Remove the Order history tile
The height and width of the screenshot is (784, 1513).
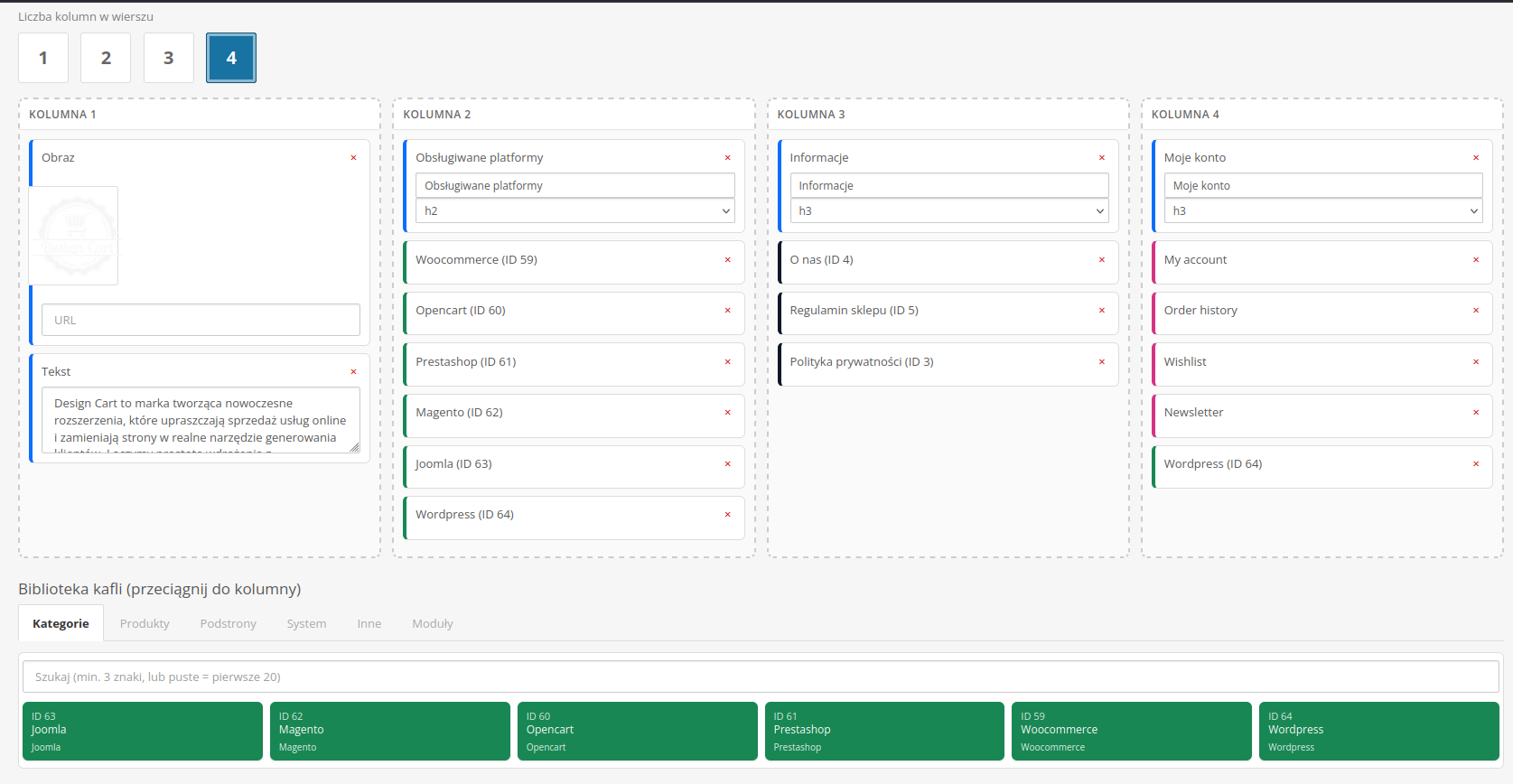[1476, 311]
